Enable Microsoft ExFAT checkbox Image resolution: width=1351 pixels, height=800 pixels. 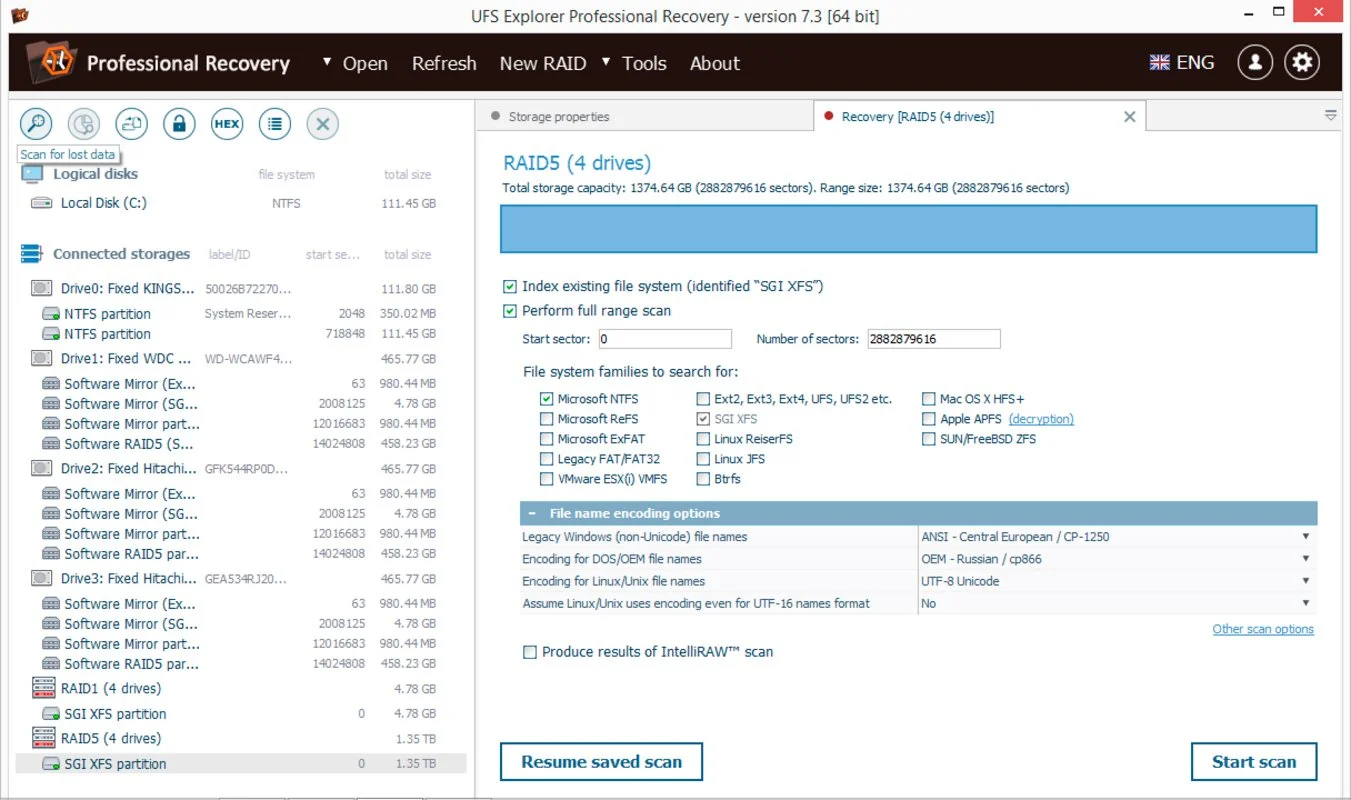coord(546,439)
